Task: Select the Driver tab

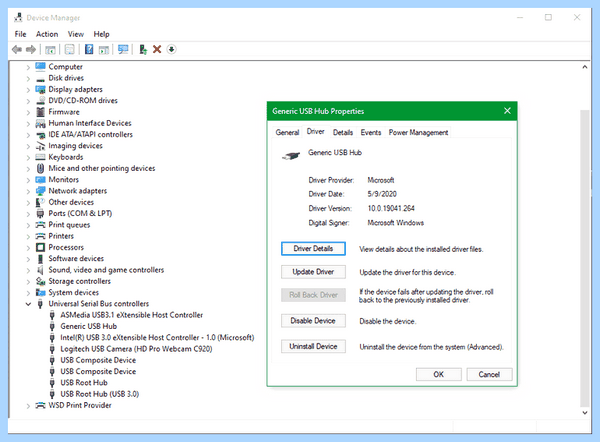Action: click(316, 132)
